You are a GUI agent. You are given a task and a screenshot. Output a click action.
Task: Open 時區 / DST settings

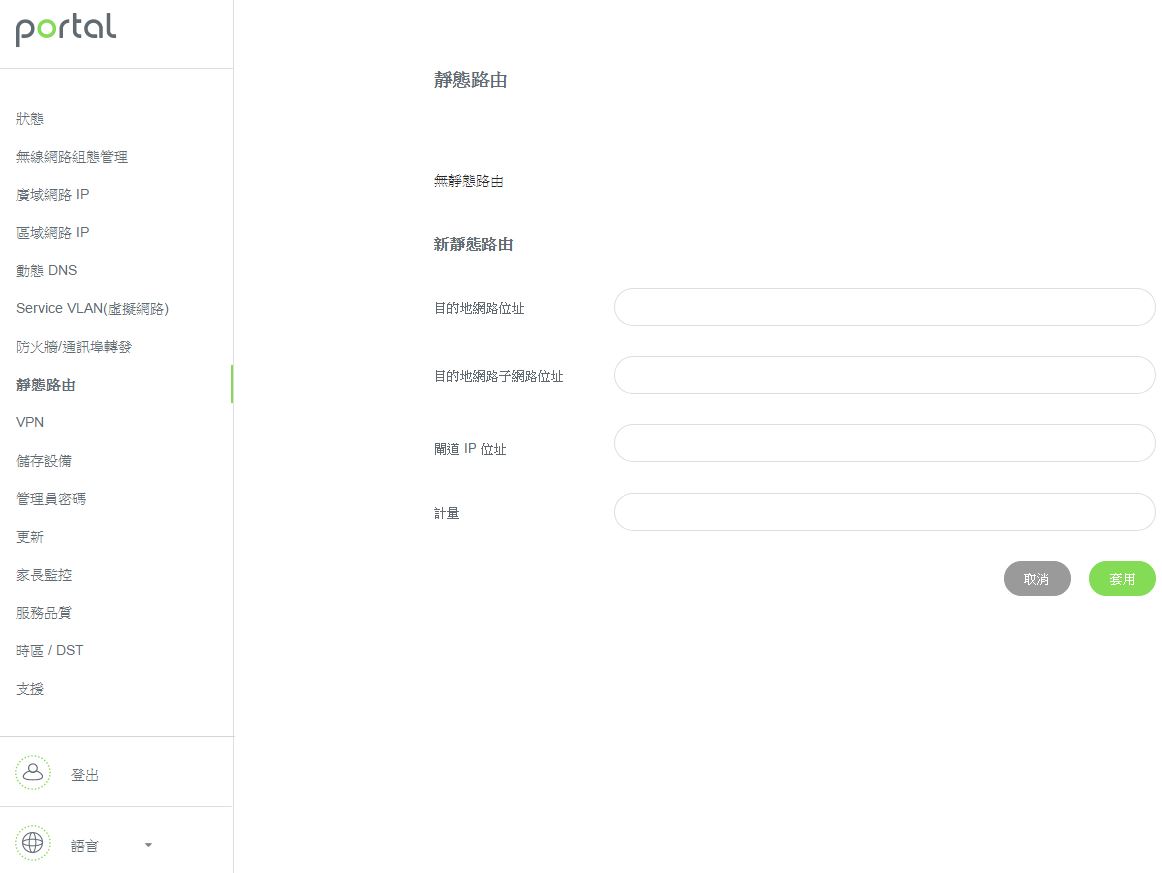pyautogui.click(x=50, y=651)
